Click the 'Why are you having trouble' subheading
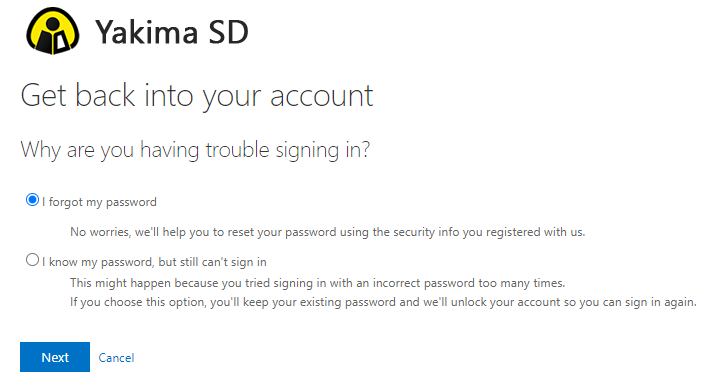713x385 pixels. [x=196, y=150]
